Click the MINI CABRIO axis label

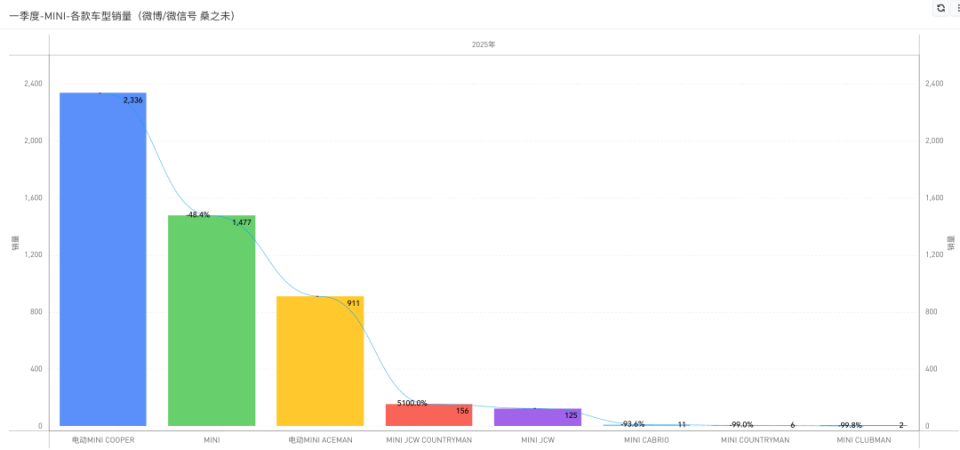(647, 440)
